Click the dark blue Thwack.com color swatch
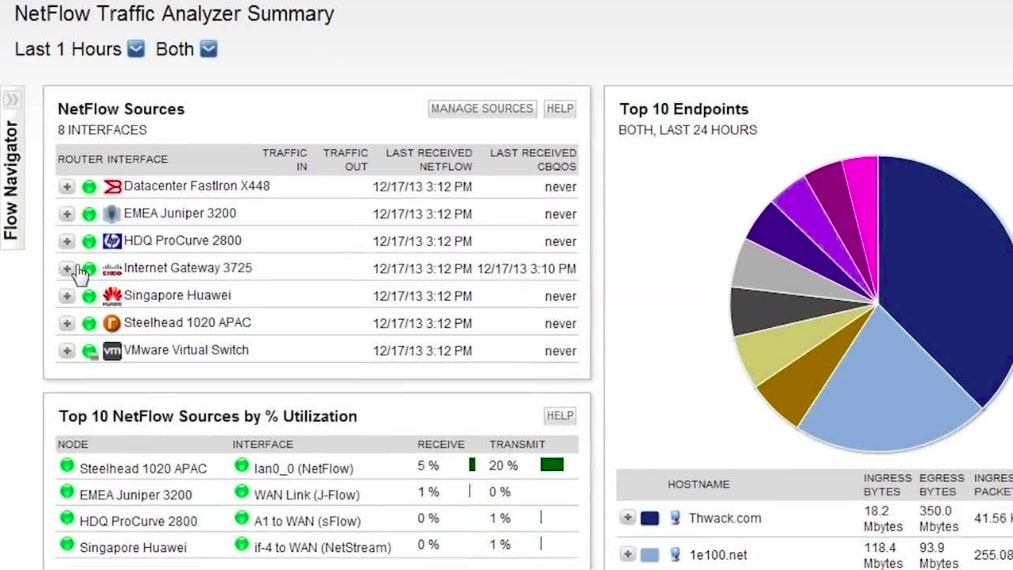Image resolution: width=1013 pixels, height=570 pixels. tap(650, 518)
